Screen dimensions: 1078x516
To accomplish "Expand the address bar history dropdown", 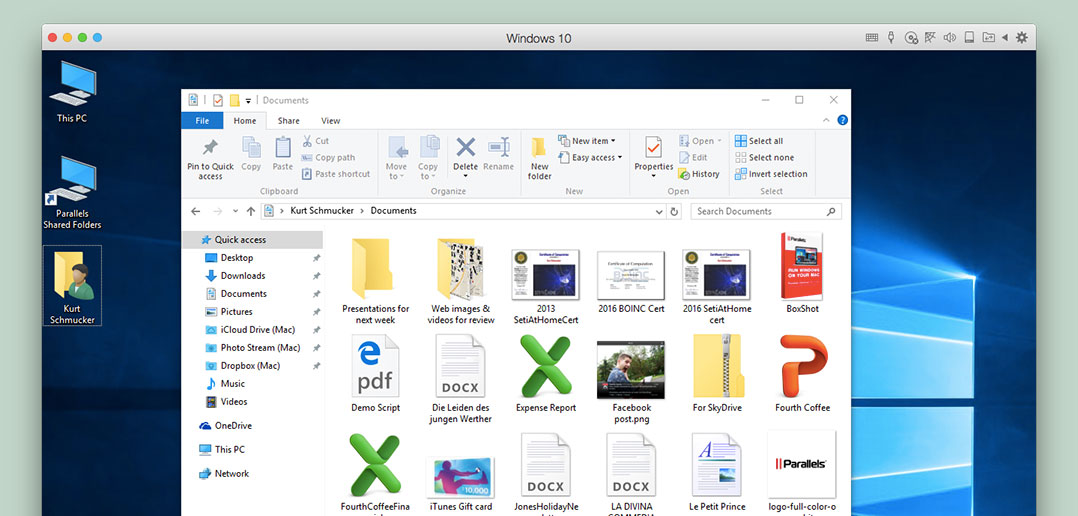I will click(x=659, y=212).
